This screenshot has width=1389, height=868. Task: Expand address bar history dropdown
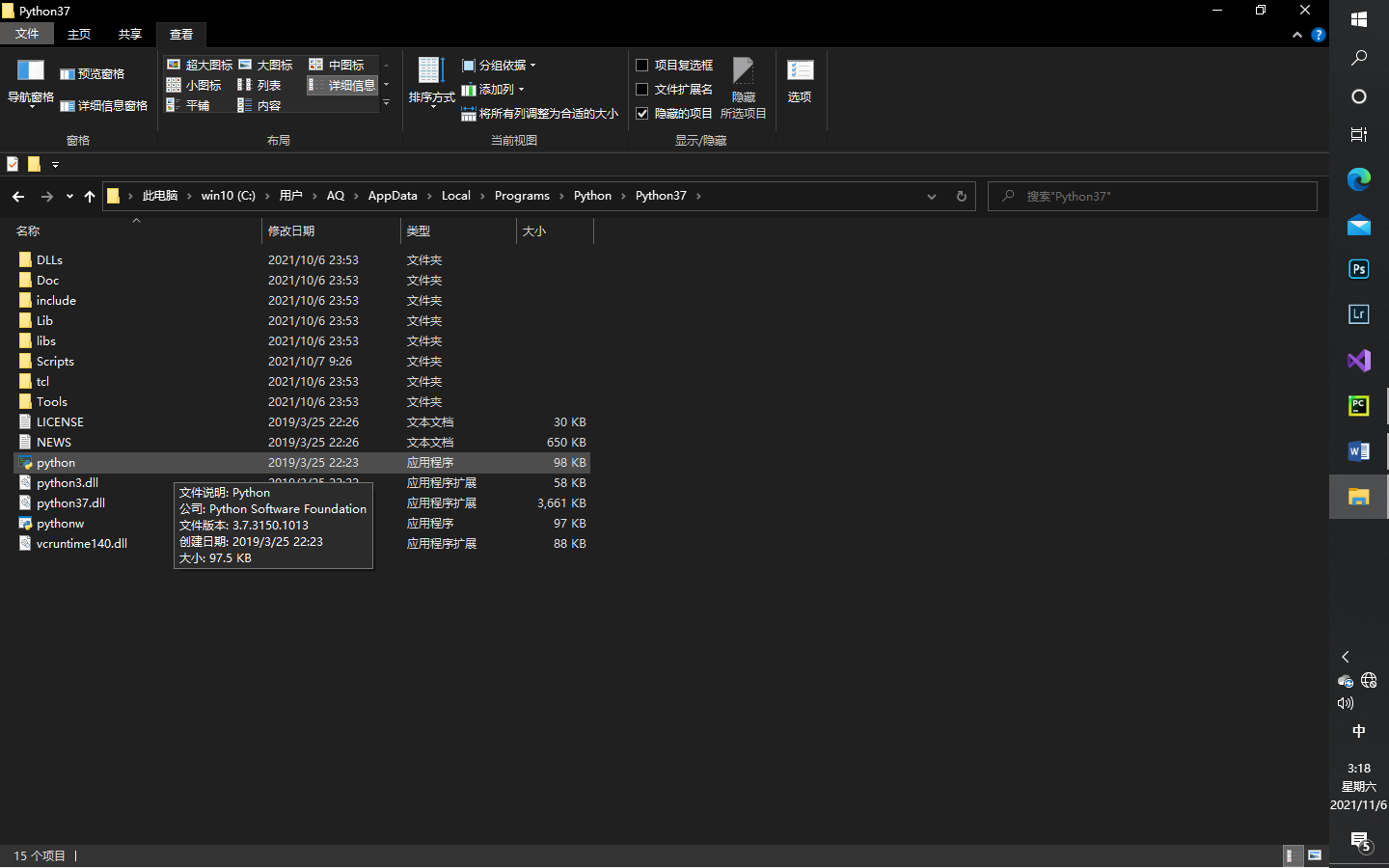(932, 196)
